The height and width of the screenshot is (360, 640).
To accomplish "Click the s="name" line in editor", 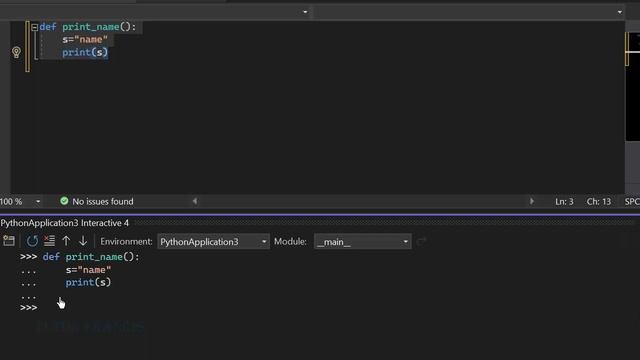I will pos(85,40).
